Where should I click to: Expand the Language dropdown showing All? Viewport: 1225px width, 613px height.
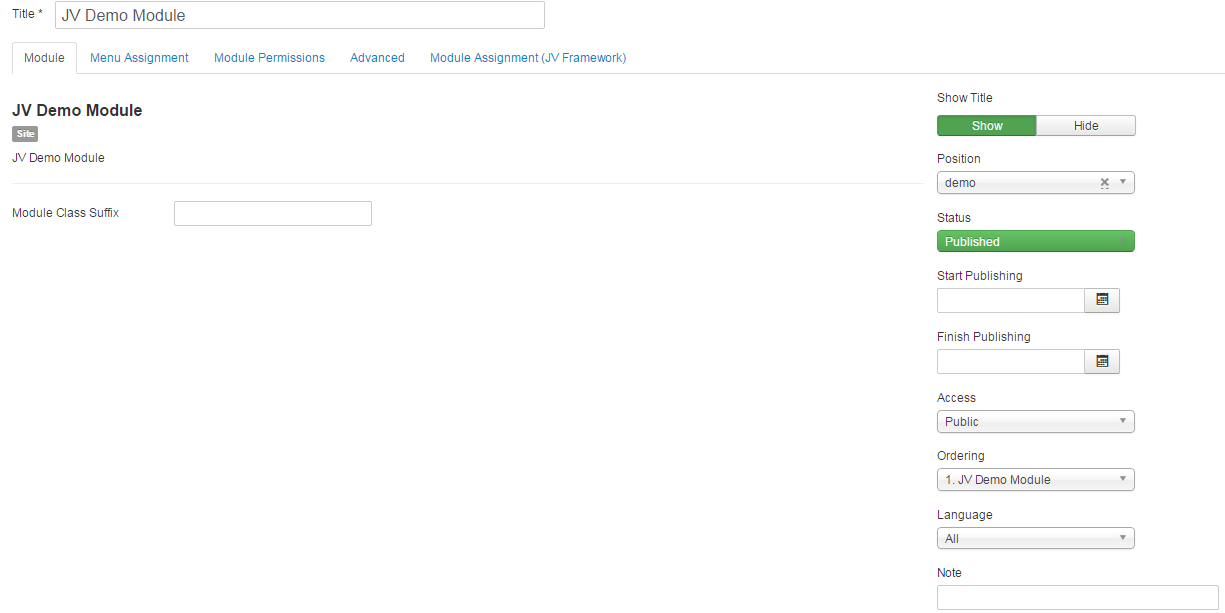click(1036, 538)
